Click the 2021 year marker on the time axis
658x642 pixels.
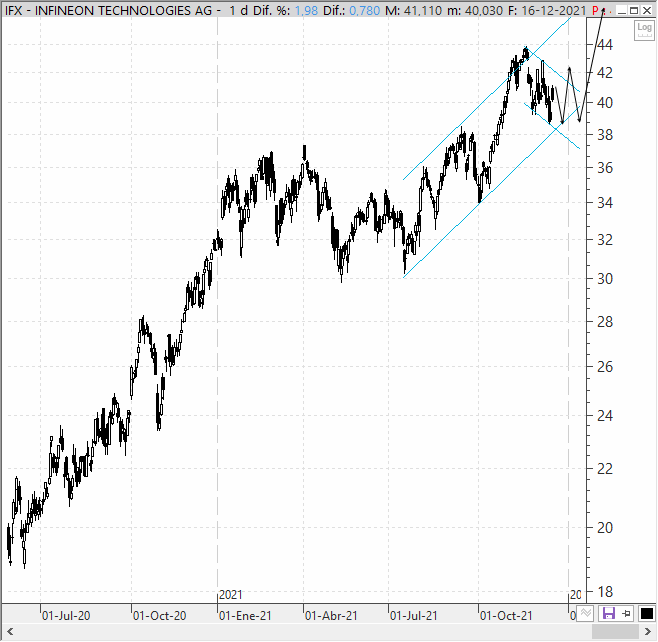[231, 595]
